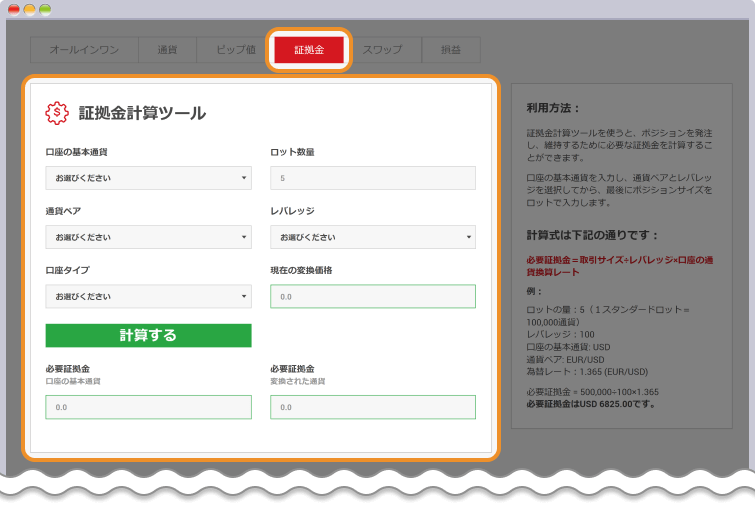Select the 必要証拠金 口座の基本通貨 result field

click(148, 407)
